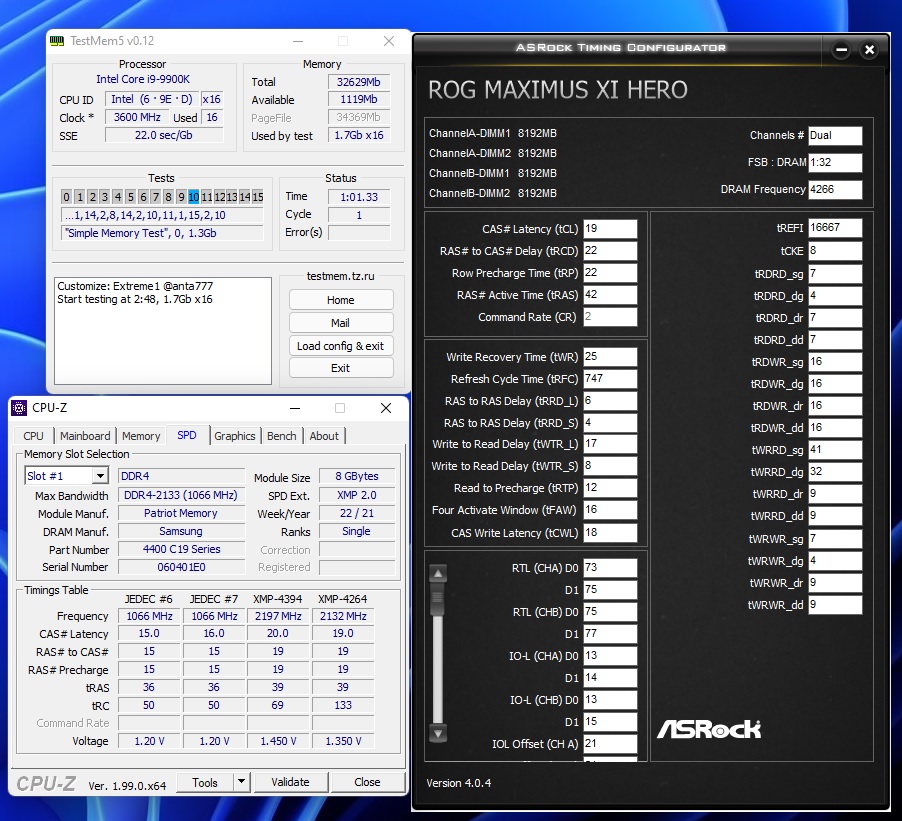Click the Command Rate (CR) field
This screenshot has height=821, width=902.
[x=610, y=316]
